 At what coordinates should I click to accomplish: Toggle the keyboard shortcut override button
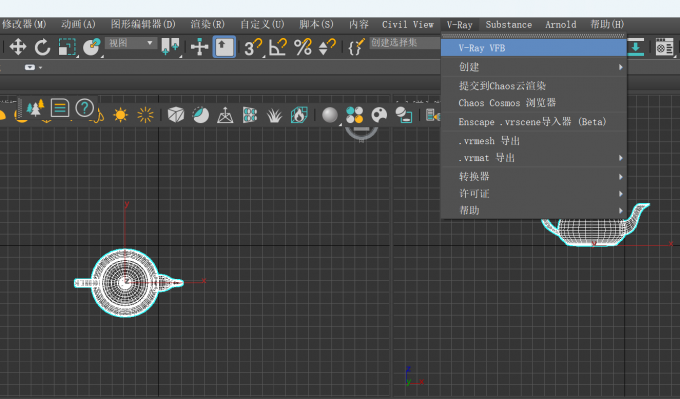[224, 47]
